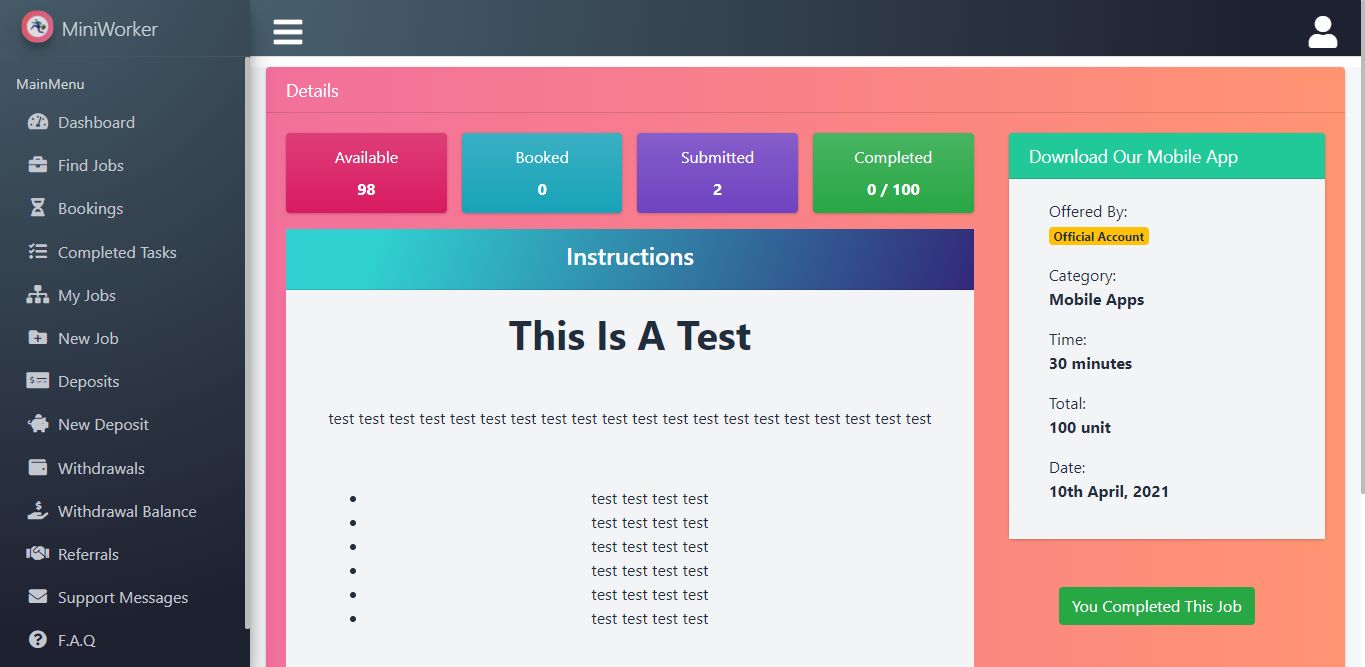Open the user profile icon
The height and width of the screenshot is (667, 1365).
[1322, 32]
